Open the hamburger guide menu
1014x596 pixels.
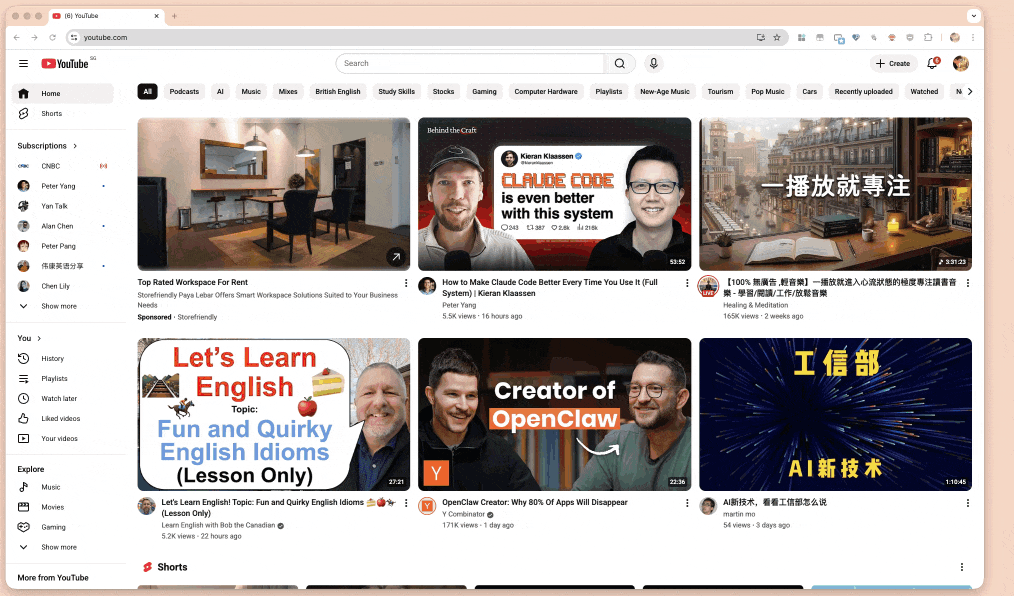pos(23,64)
